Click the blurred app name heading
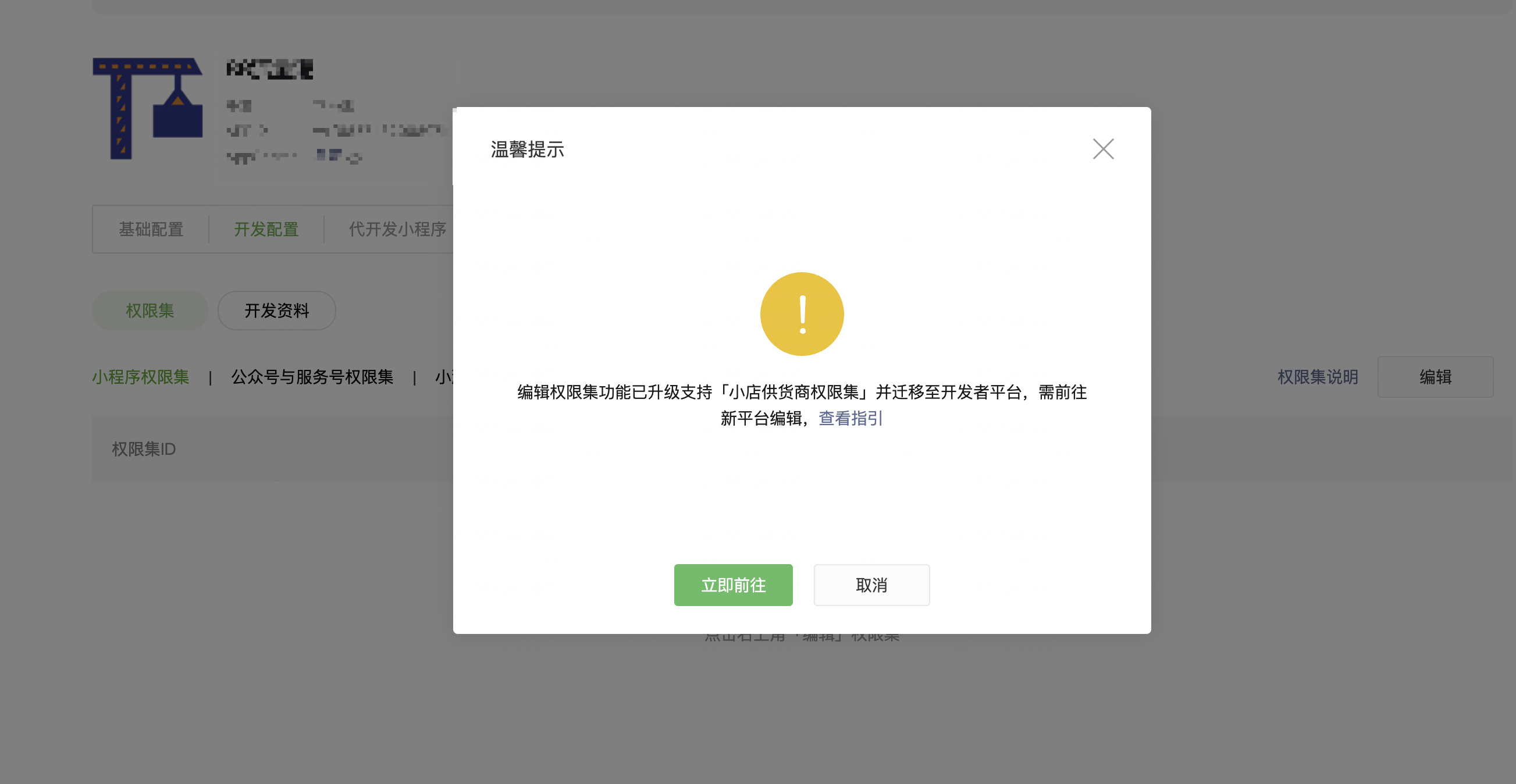 point(270,69)
